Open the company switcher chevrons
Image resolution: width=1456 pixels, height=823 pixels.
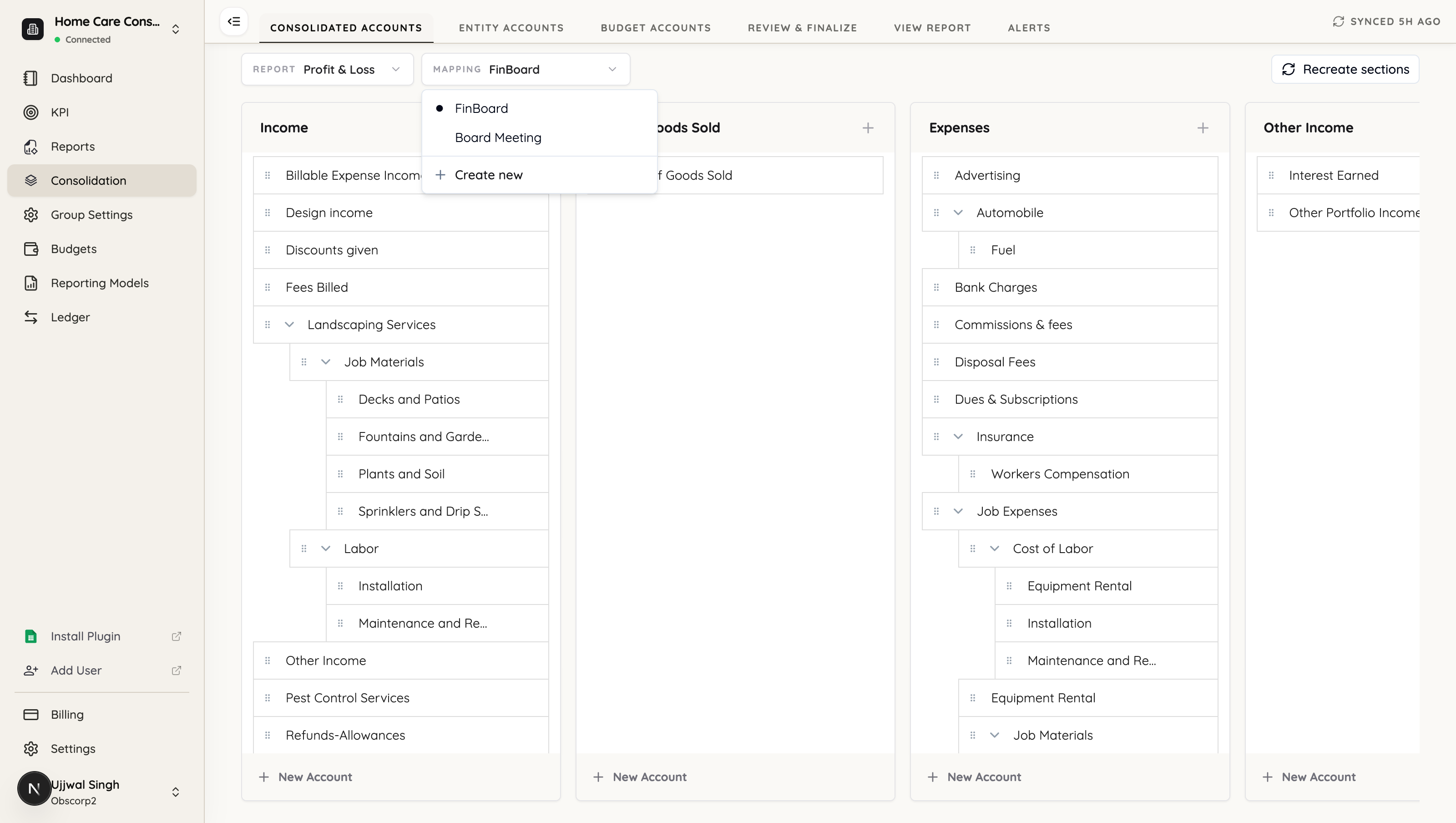pyautogui.click(x=175, y=29)
